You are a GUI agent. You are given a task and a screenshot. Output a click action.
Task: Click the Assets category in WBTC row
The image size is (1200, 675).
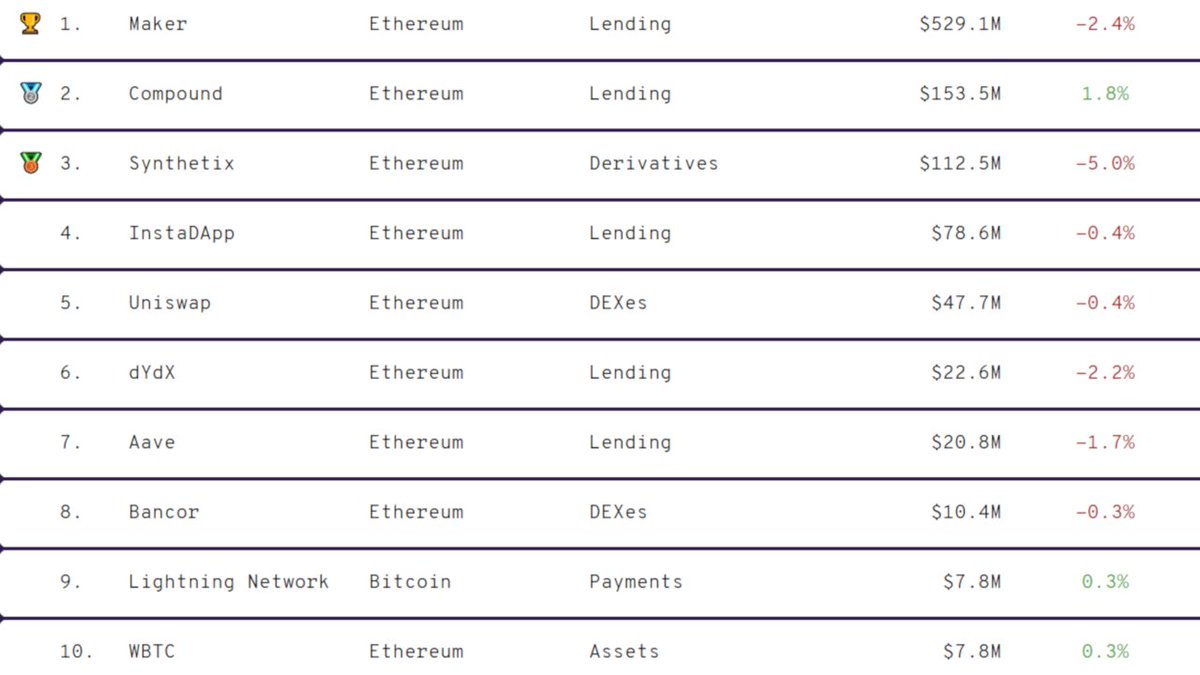tap(625, 651)
